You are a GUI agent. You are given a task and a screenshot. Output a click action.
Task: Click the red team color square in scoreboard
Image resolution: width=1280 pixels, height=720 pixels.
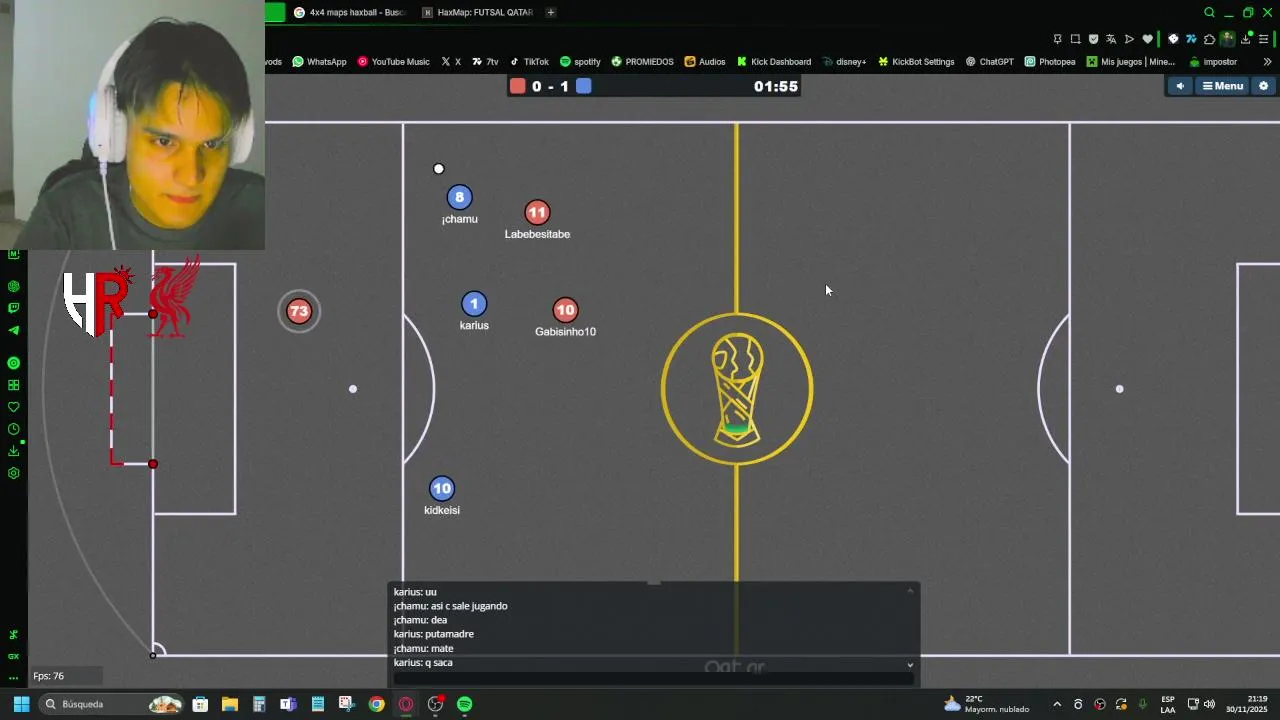(517, 86)
